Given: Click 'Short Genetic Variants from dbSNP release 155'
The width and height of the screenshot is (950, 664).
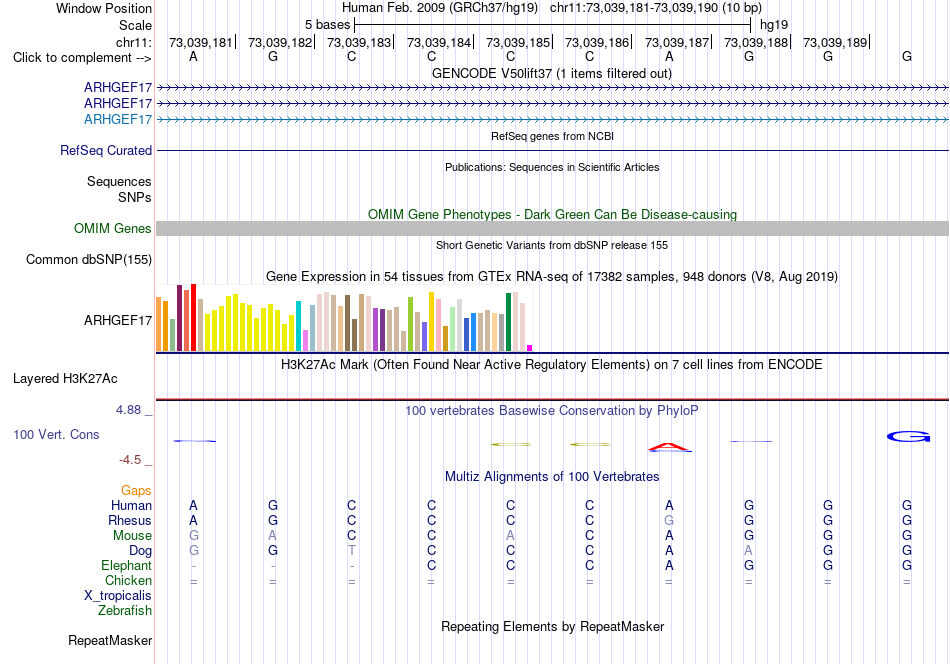Looking at the screenshot, I should pyautogui.click(x=552, y=245).
